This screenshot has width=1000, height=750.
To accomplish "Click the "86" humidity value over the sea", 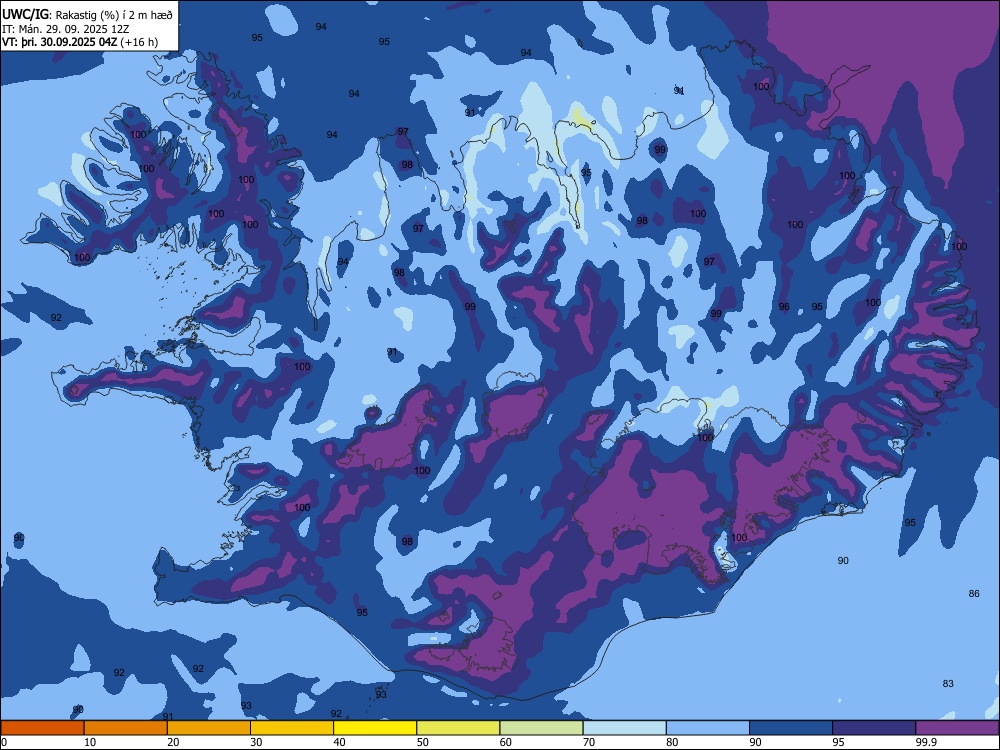I will click(x=974, y=594).
